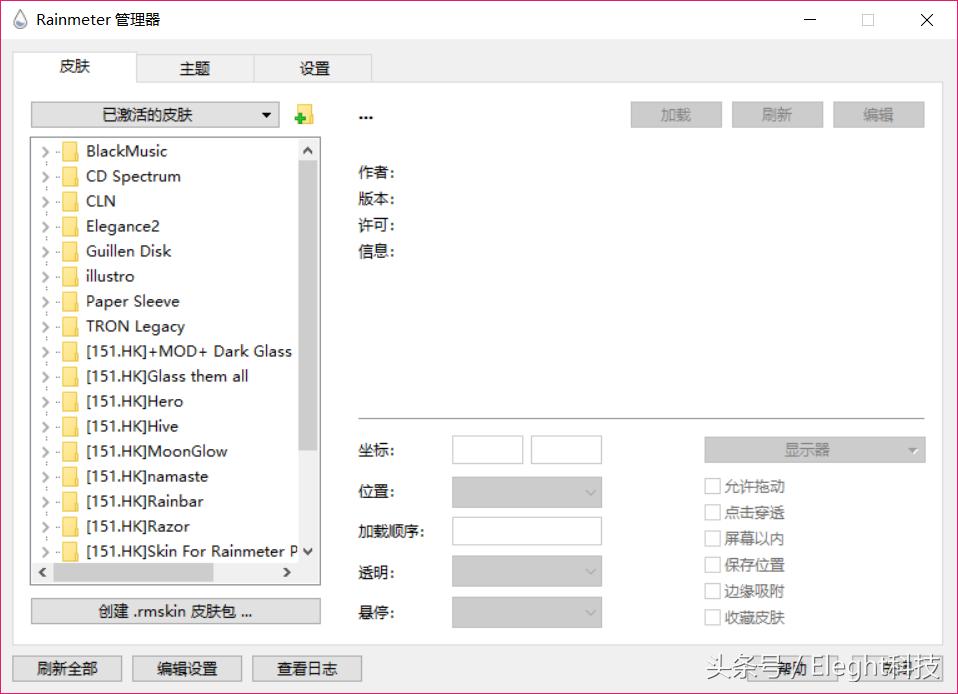Viewport: 958px width, 694px height.
Task: Click the ellipsis icon above the metadata panel
Action: [x=365, y=115]
